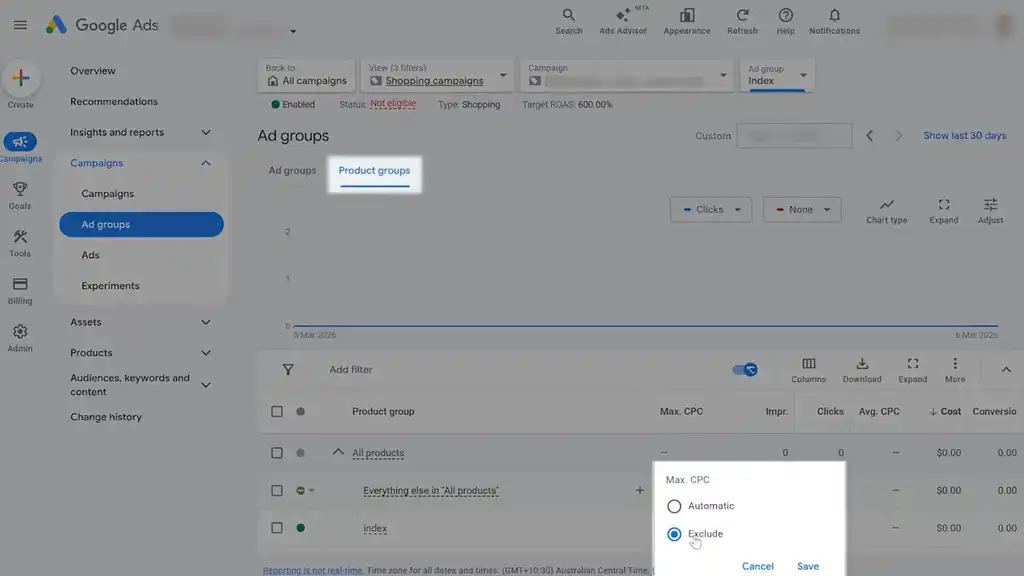Open Change history in the sidebar
This screenshot has width=1024, height=576.
click(106, 417)
